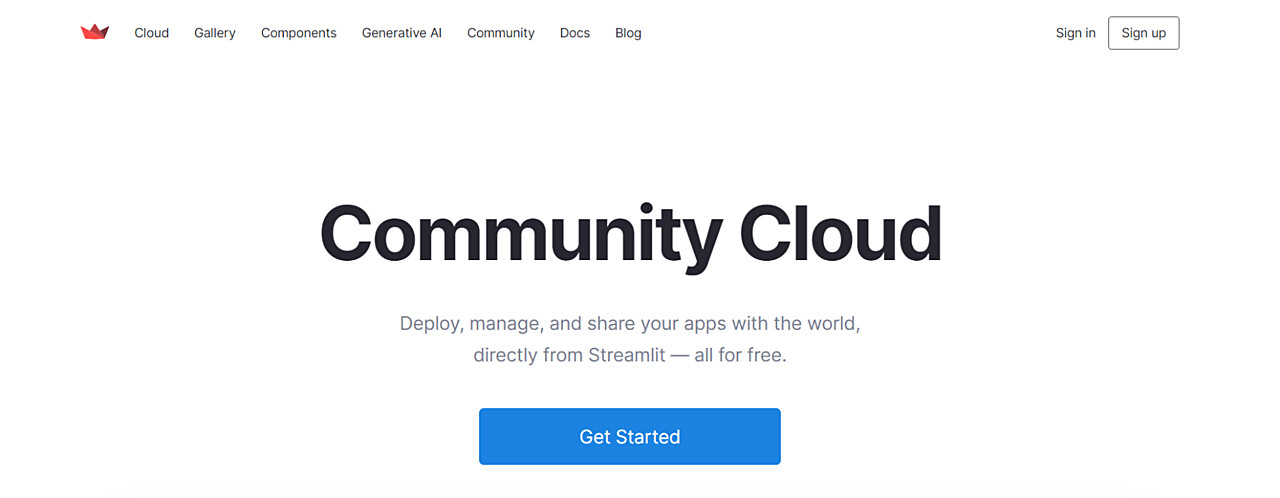The height and width of the screenshot is (498, 1280).
Task: Go to the Gallery page
Action: click(x=215, y=33)
